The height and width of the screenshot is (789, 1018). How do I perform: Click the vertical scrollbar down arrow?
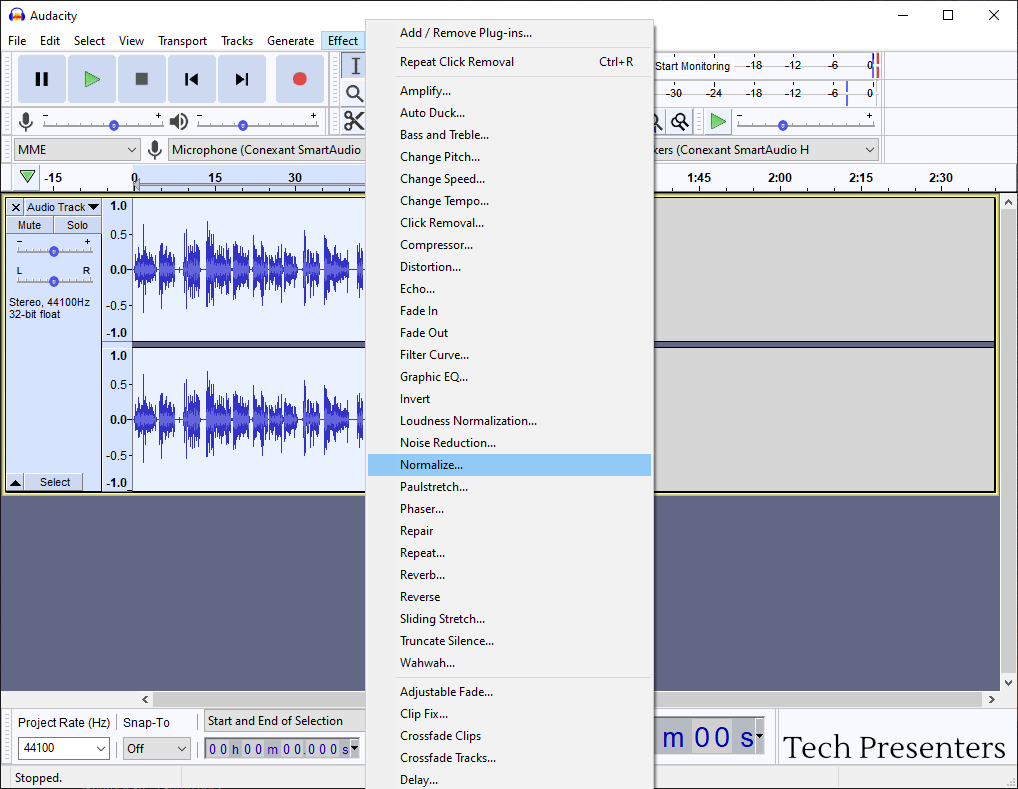pos(1008,683)
